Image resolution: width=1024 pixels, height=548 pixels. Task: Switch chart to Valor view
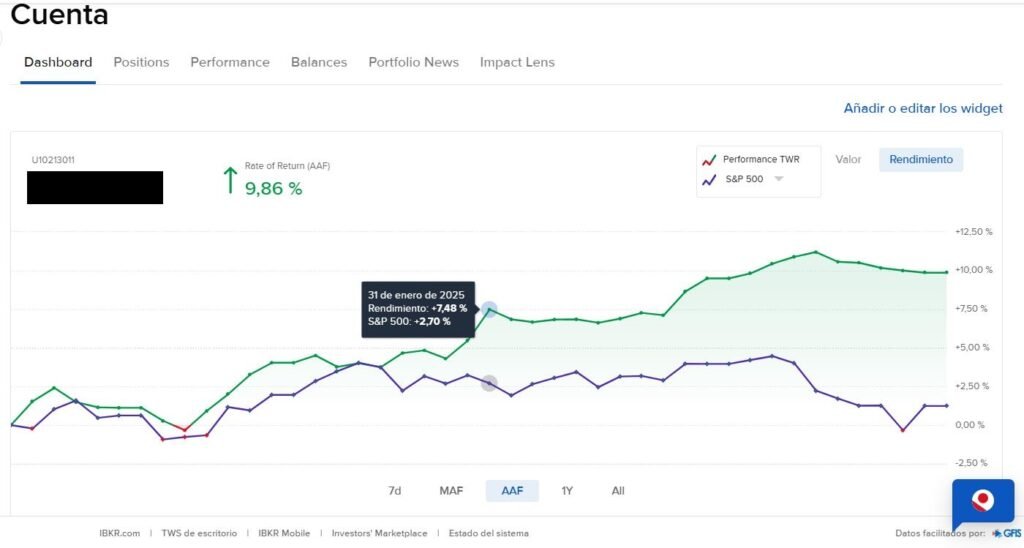(848, 159)
